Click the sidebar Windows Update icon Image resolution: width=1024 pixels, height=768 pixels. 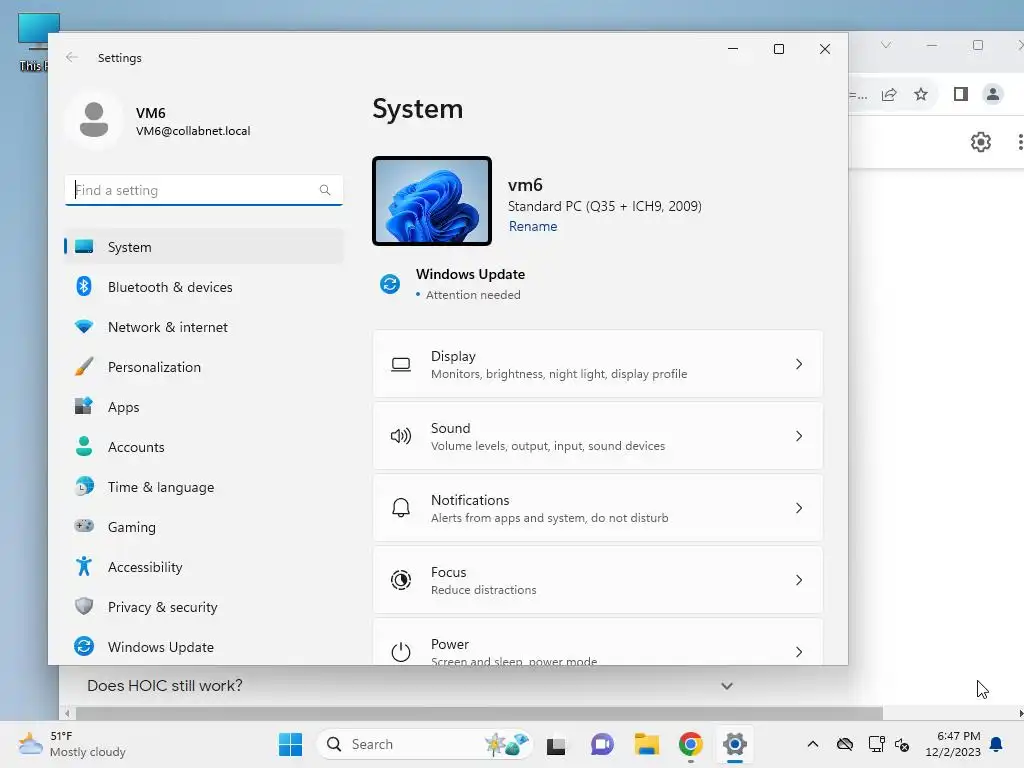tap(84, 647)
